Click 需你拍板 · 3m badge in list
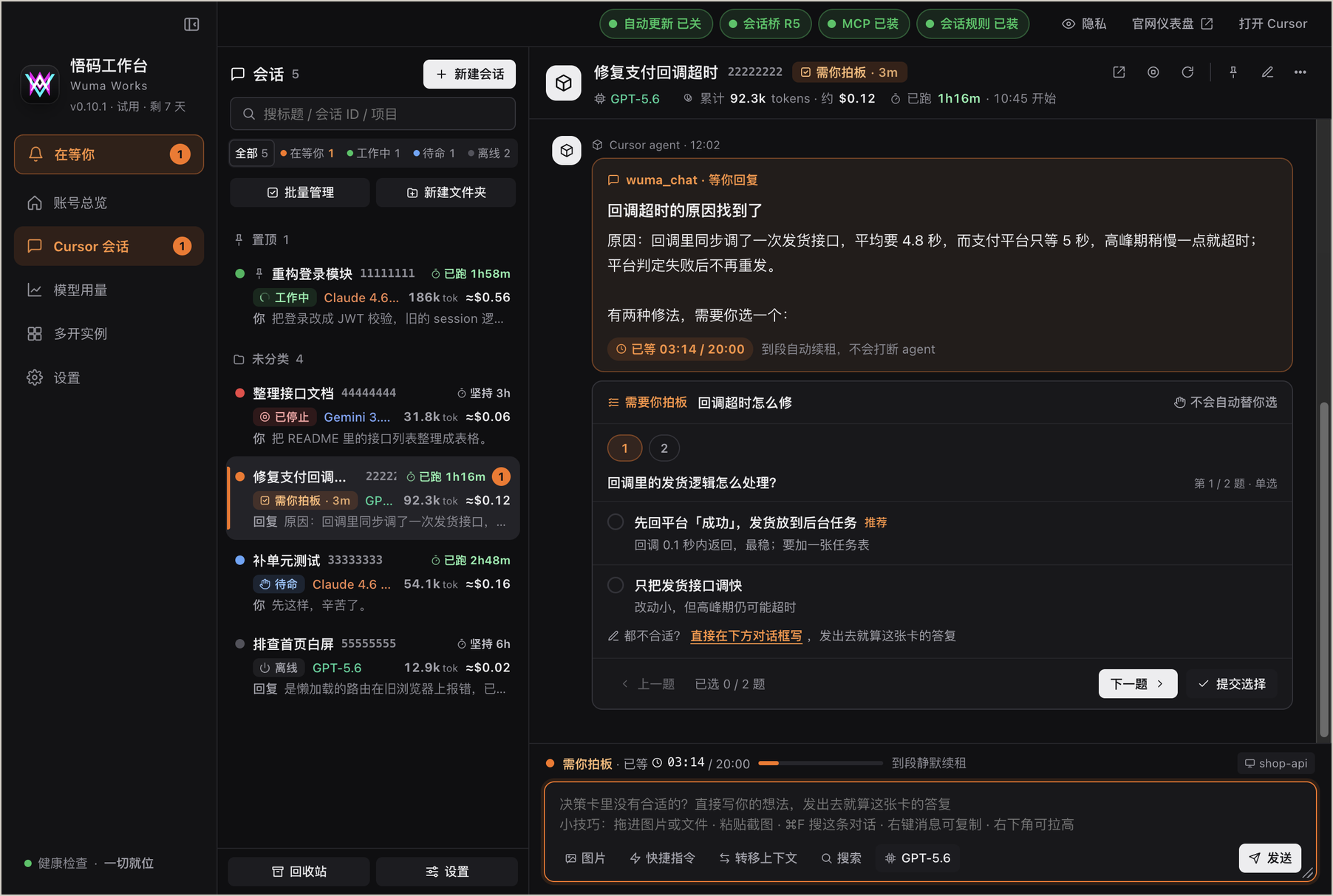Viewport: 1333px width, 896px height. point(305,500)
